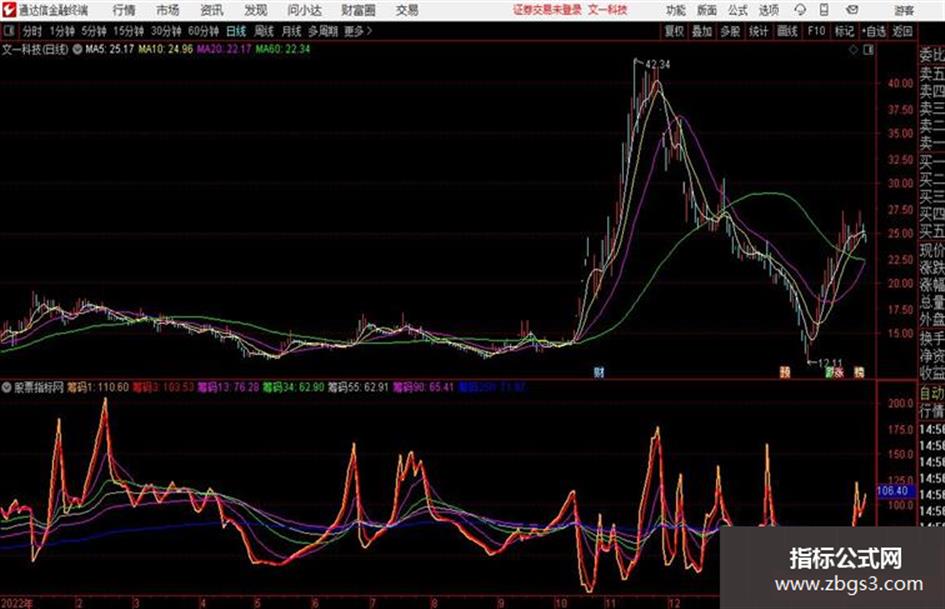Click the +自选 add to watchlist button

pos(874,31)
